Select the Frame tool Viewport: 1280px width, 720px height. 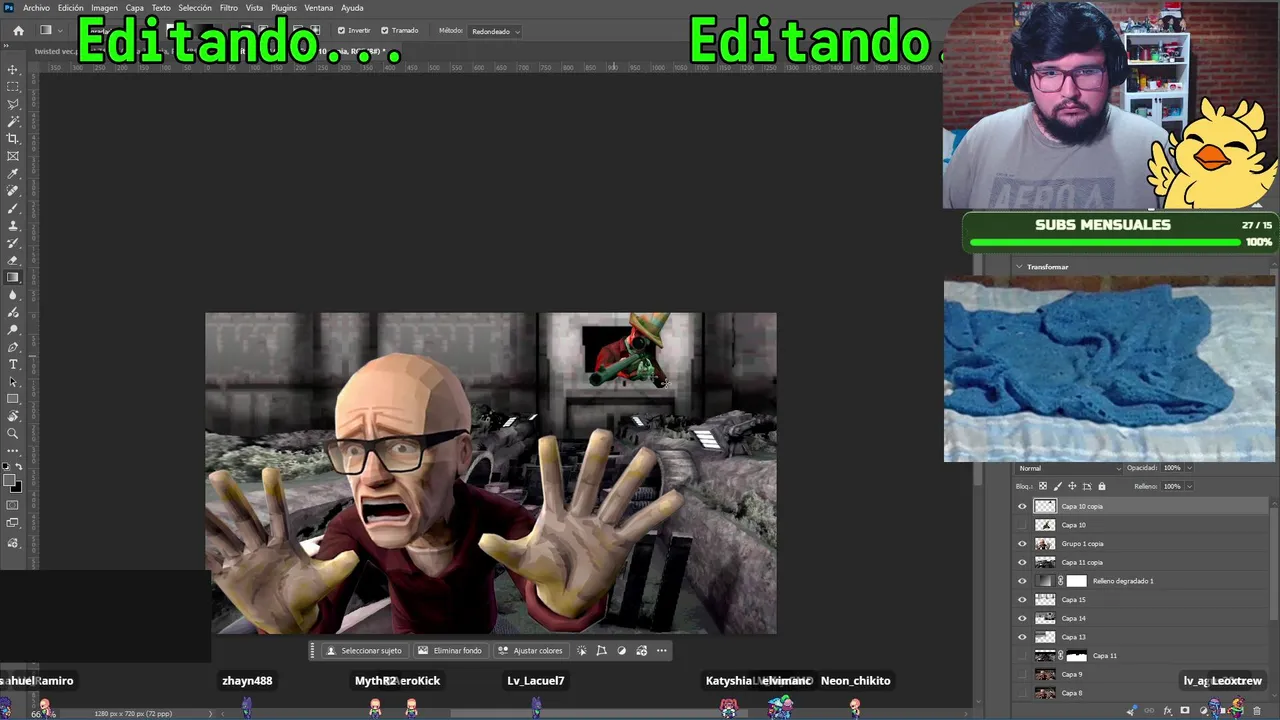coord(13,156)
